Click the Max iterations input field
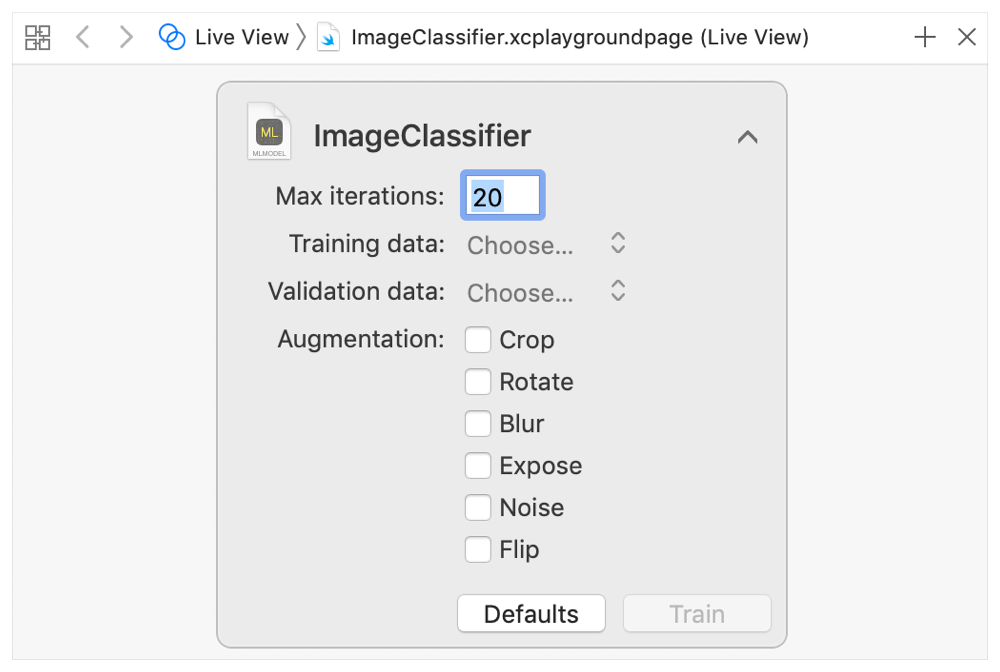Screen dimensions: 1000x672 click(502, 195)
